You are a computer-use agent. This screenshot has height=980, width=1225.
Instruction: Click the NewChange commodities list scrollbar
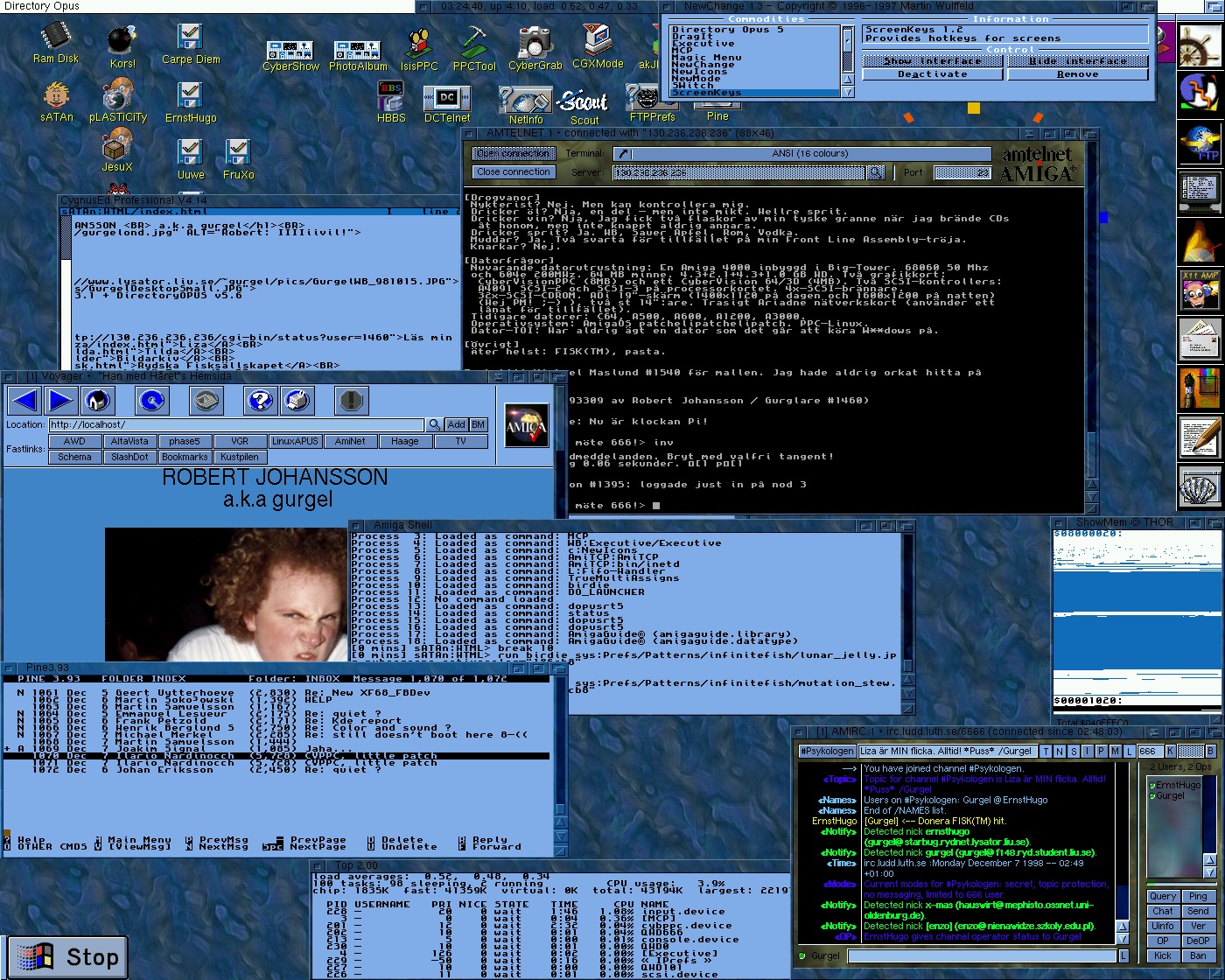coord(847,50)
